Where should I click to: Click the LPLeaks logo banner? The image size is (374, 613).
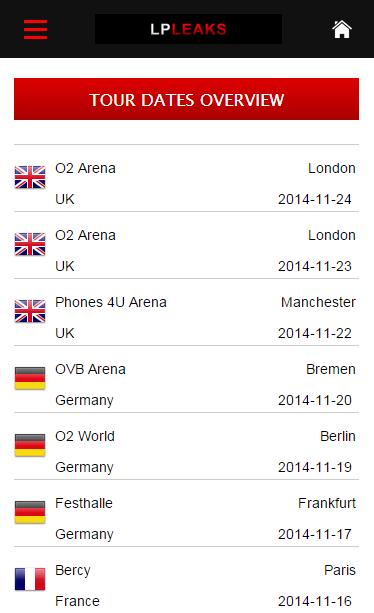tap(188, 29)
